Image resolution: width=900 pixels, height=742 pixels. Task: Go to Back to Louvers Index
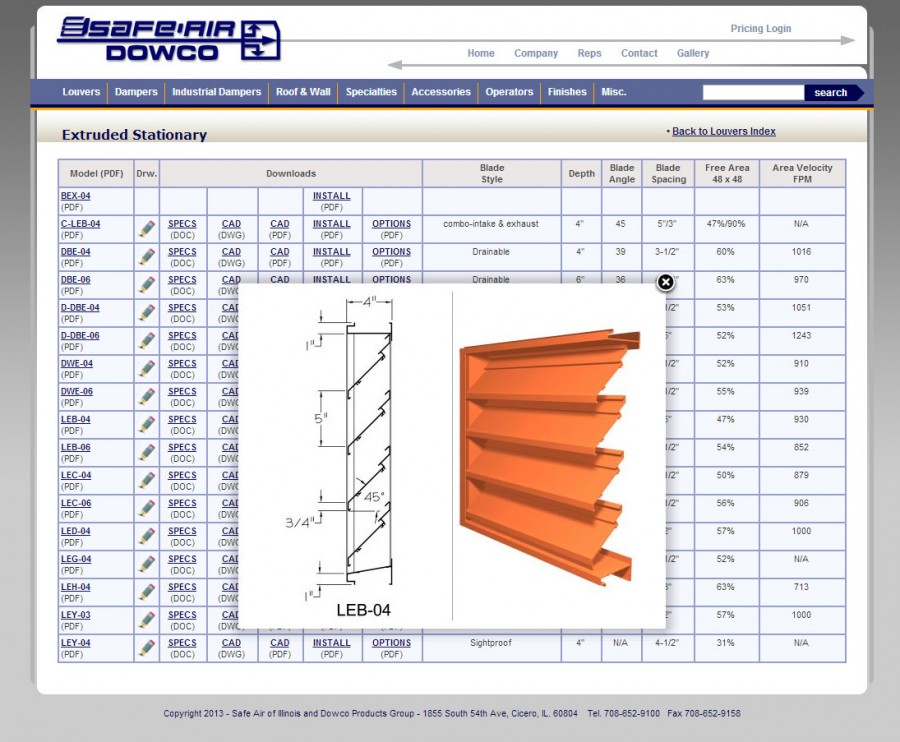tap(723, 132)
